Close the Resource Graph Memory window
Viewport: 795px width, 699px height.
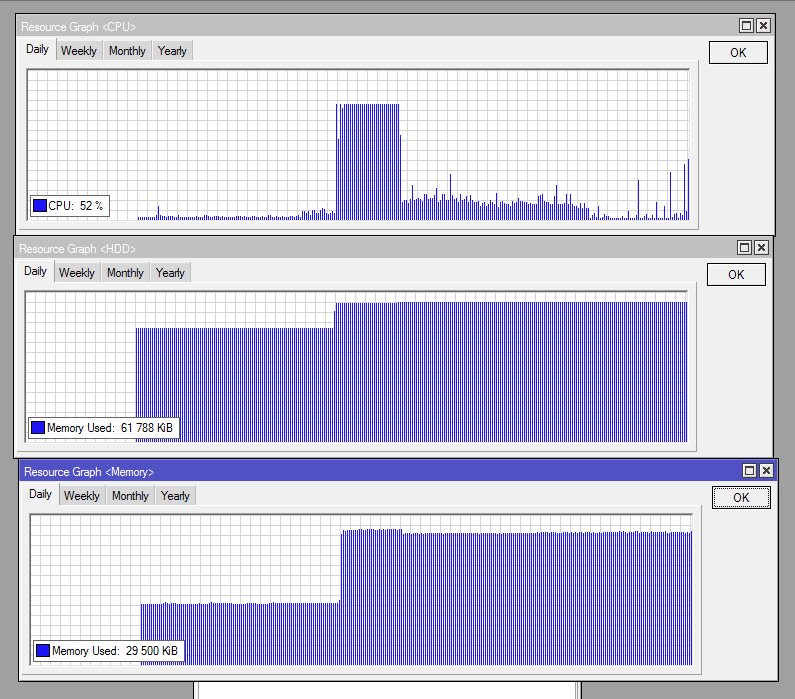tap(766, 471)
